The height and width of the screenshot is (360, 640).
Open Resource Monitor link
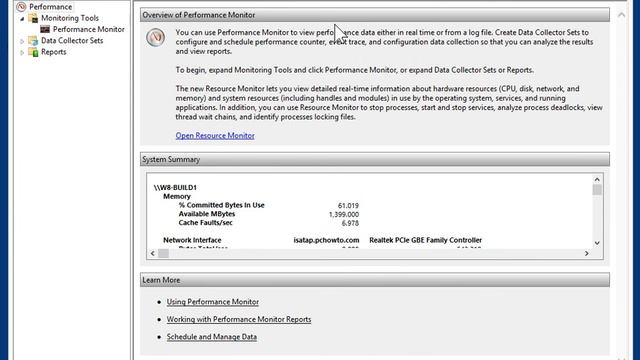(215, 136)
